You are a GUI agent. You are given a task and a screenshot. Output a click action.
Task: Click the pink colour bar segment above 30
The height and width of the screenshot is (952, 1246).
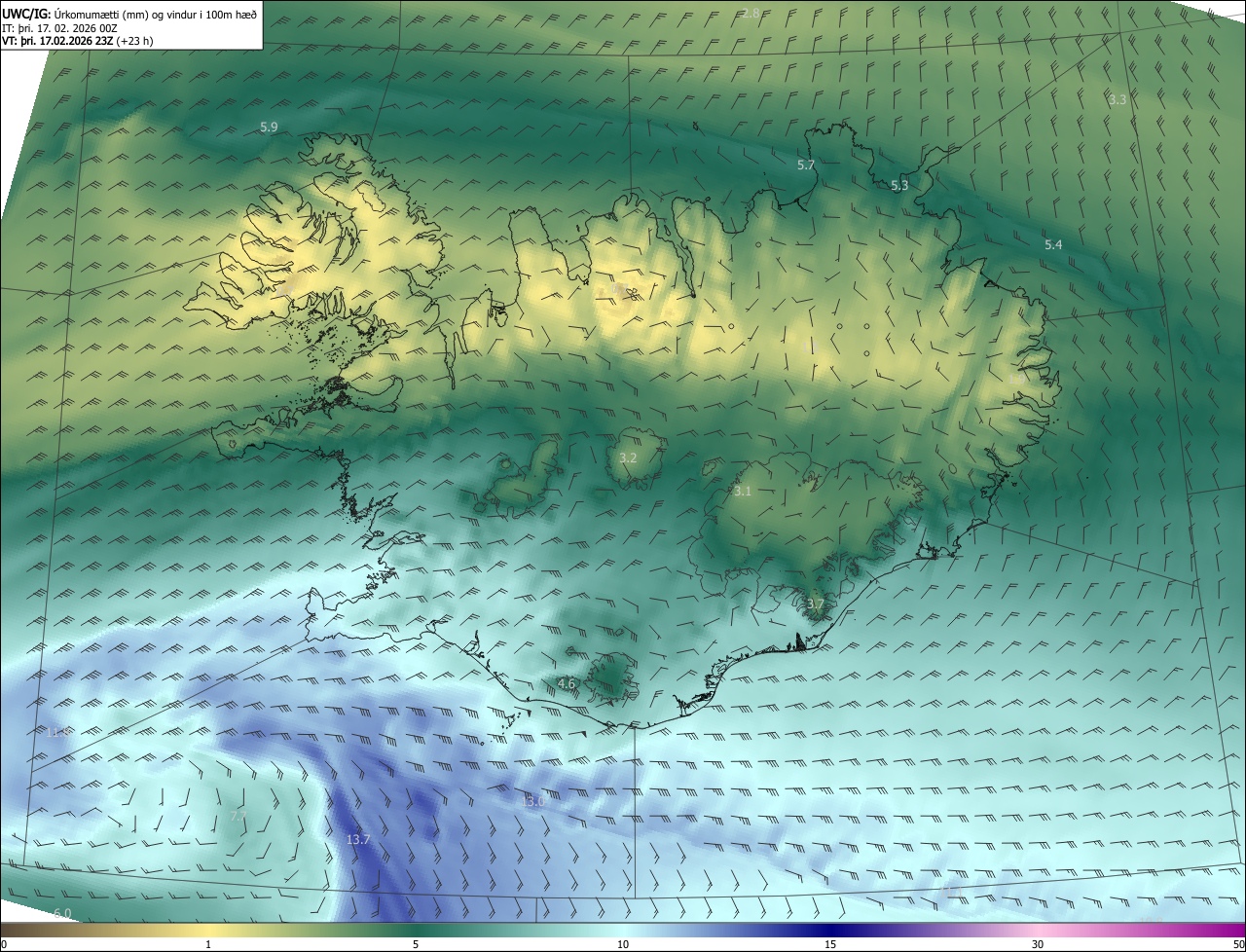(1038, 931)
